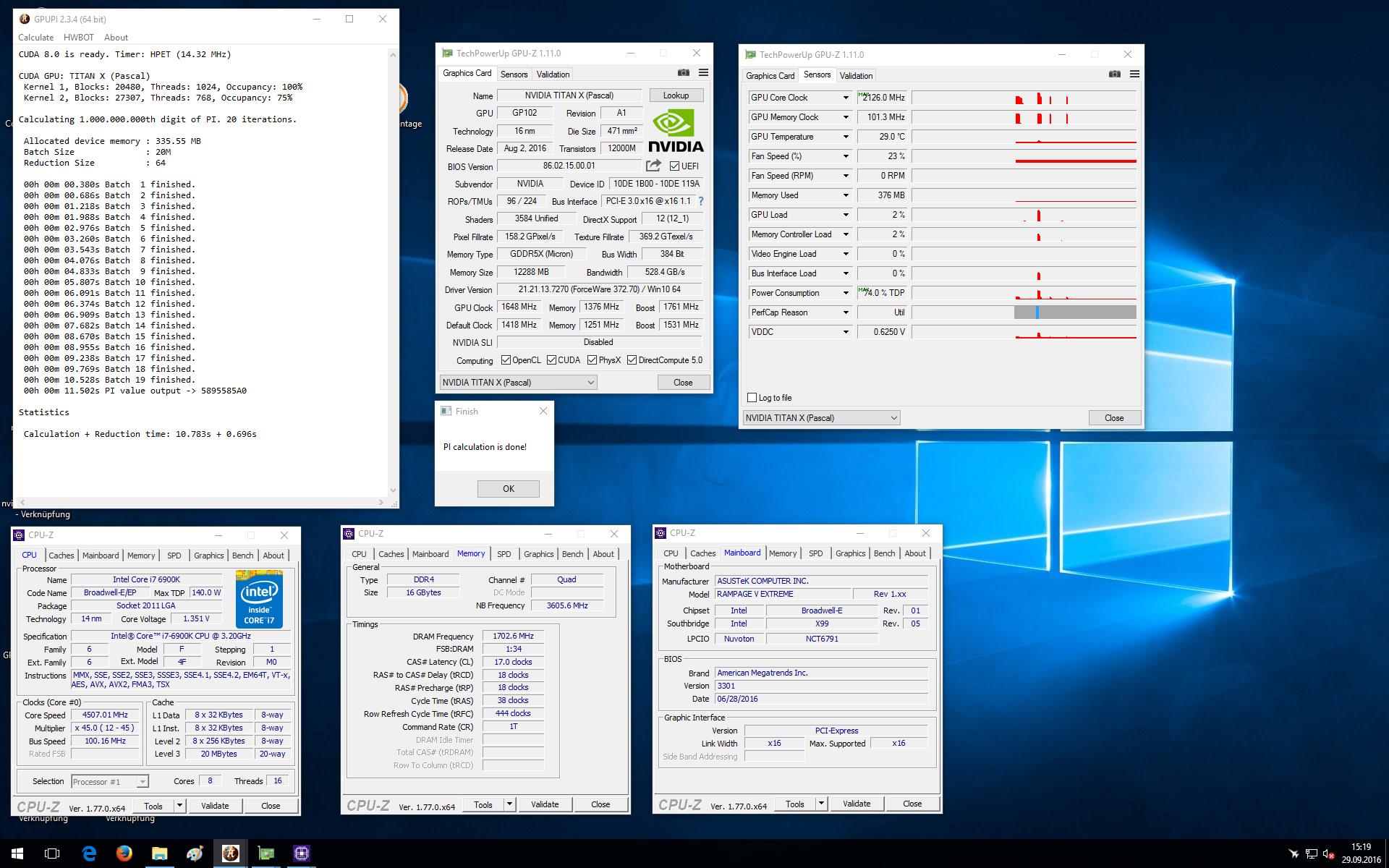This screenshot has height=868, width=1389.
Task: Click GPU-Z Sensors window title icon
Action: click(750, 54)
